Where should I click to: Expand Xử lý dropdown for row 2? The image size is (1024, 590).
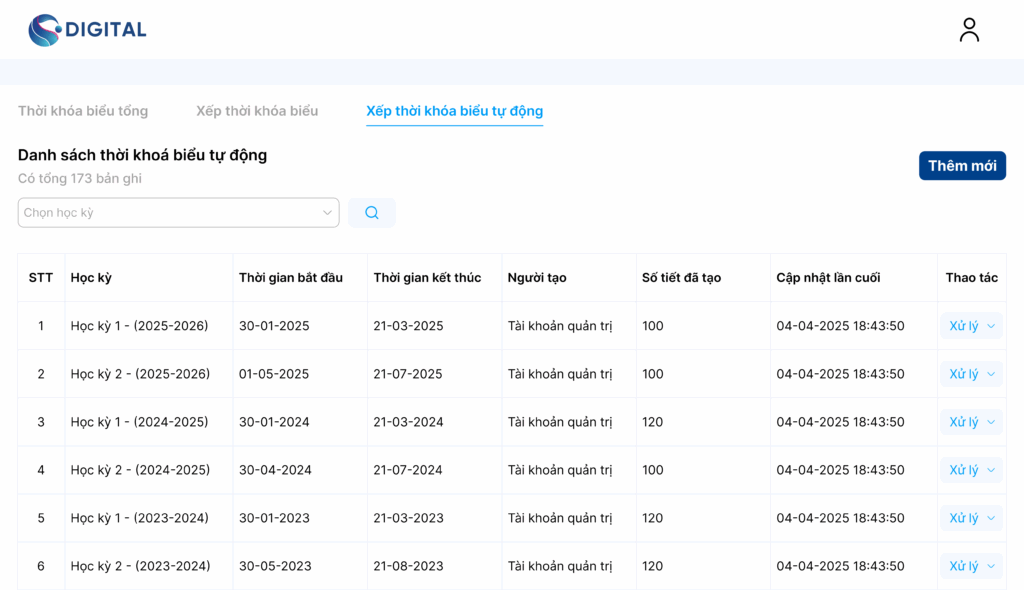coord(971,374)
